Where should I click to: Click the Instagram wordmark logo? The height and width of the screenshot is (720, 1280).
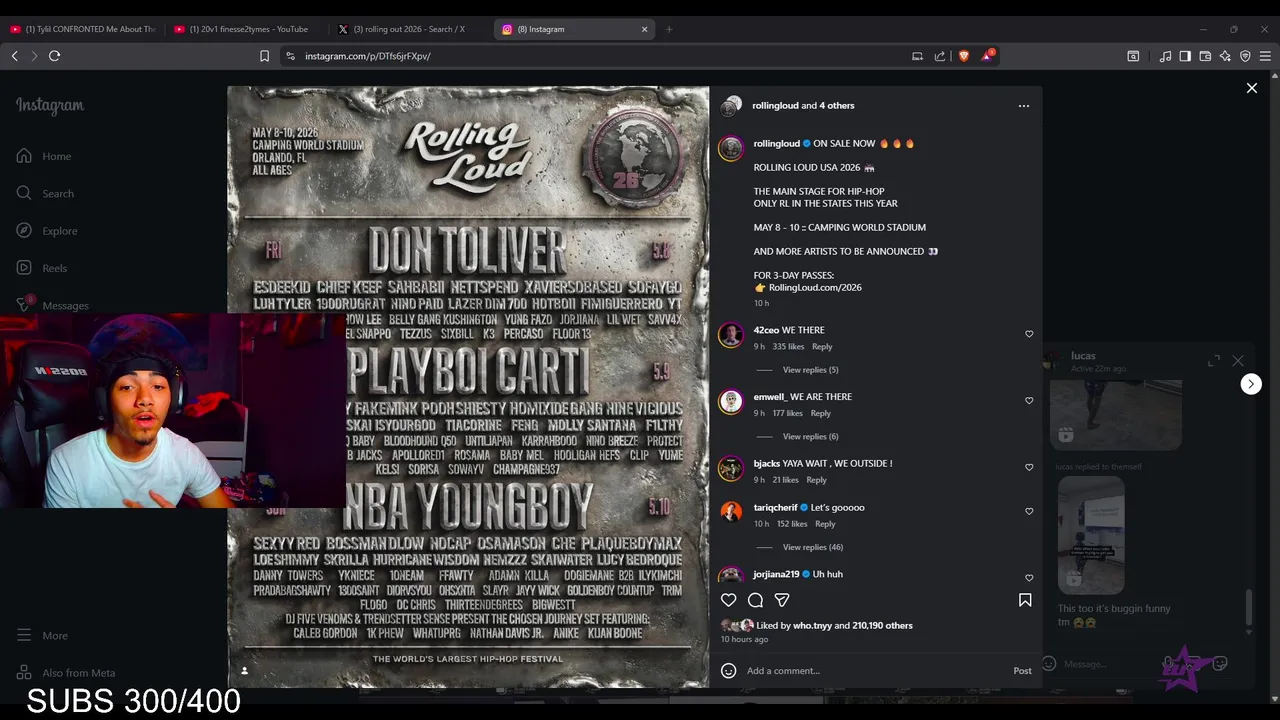tap(50, 105)
